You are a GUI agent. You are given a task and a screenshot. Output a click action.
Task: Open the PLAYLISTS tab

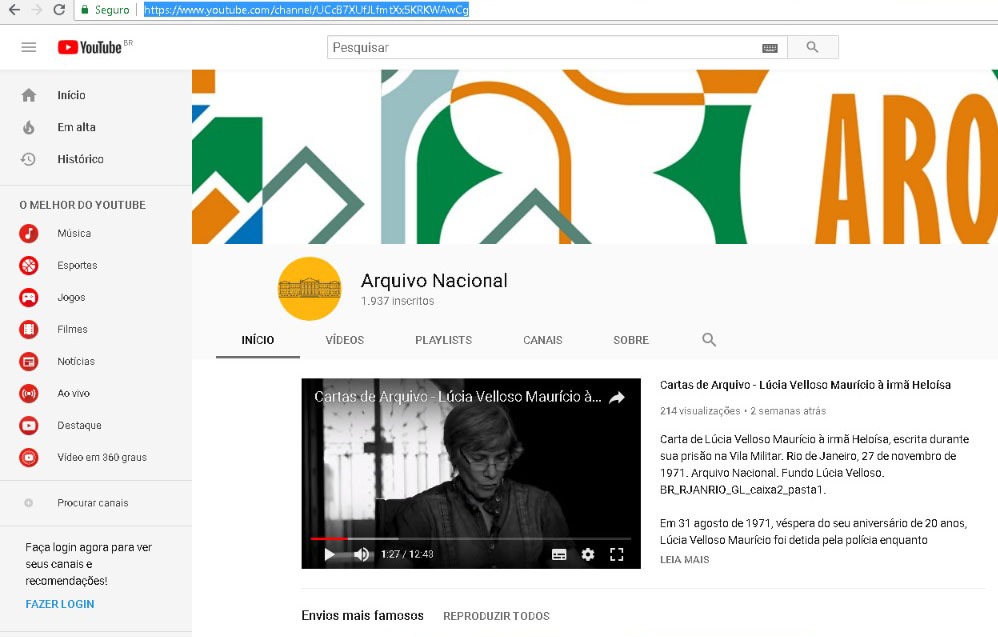[443, 340]
